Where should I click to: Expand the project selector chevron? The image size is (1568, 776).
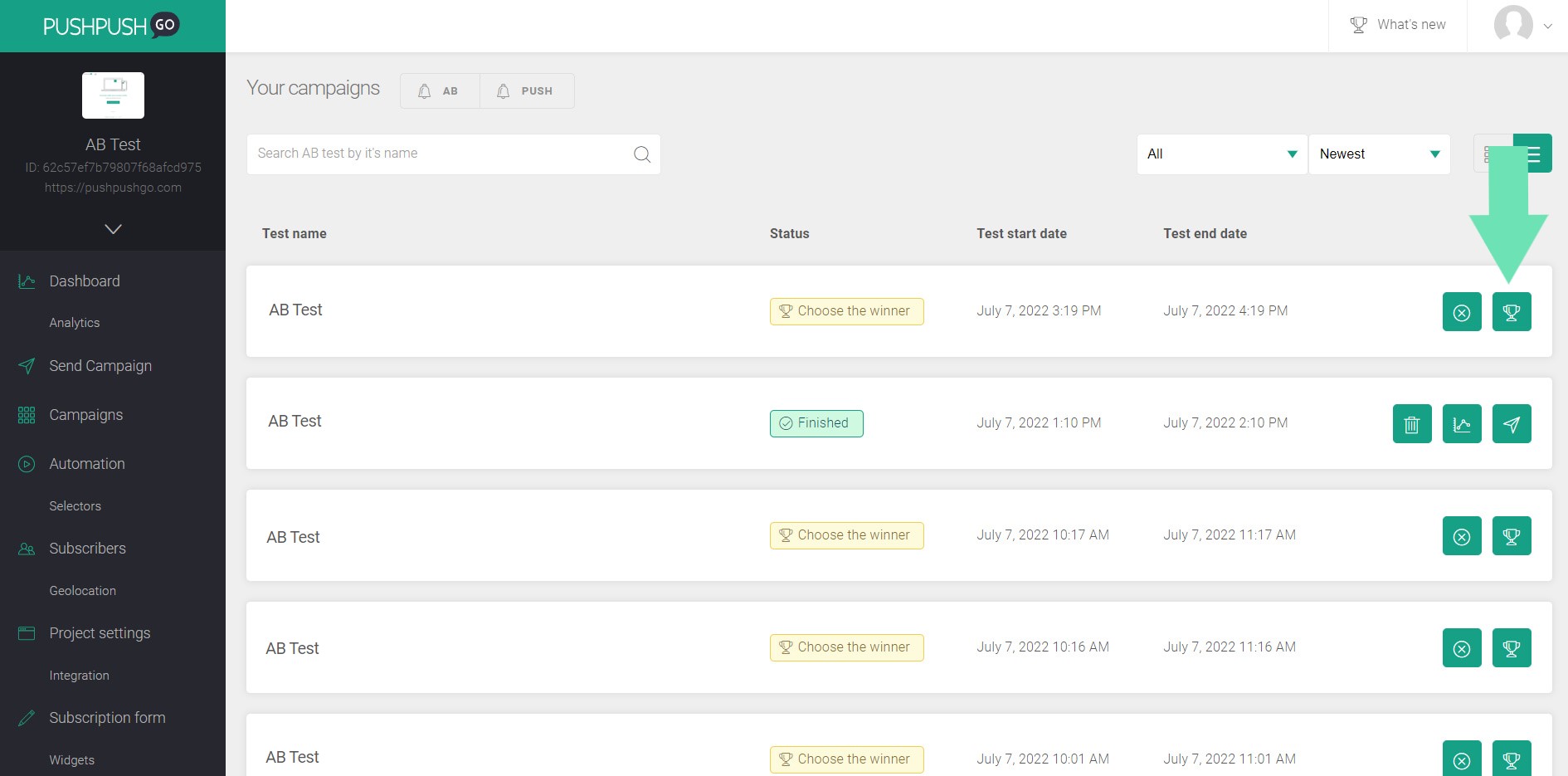[x=113, y=229]
